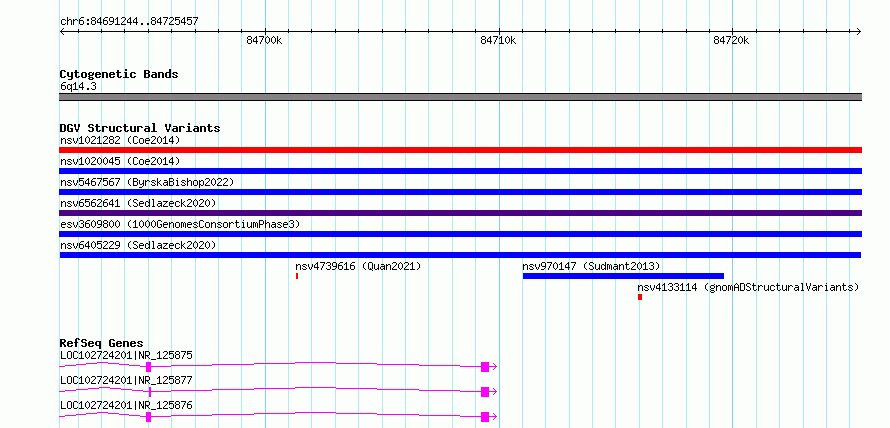Screen dimensions: 890x428
Task: Click the thin first exon of NR_125877
Action: [x=149, y=392]
